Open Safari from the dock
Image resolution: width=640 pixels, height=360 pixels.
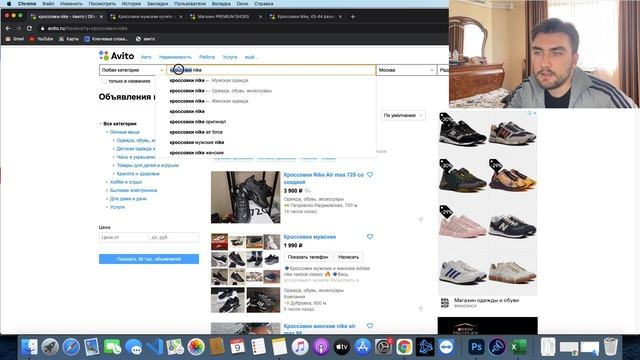[x=71, y=347]
